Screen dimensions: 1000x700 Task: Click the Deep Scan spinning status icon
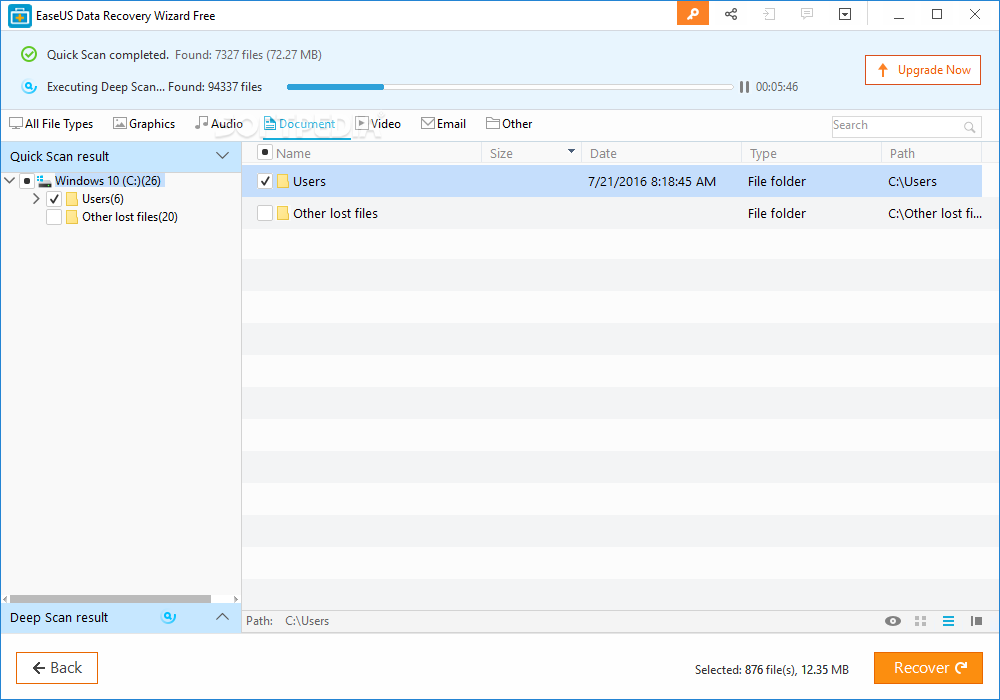click(x=168, y=617)
